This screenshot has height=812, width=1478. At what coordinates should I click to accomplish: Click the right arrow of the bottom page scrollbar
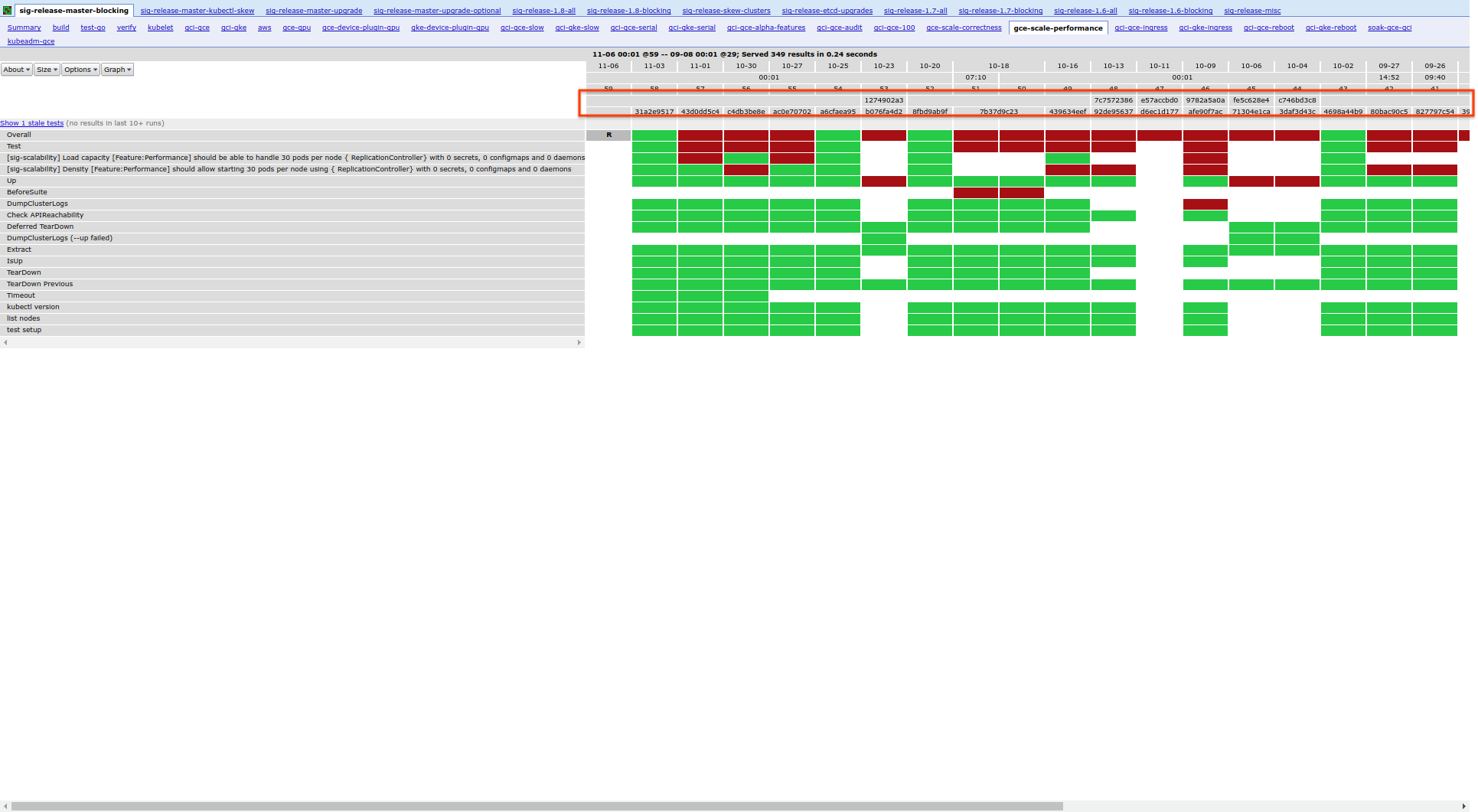coord(1464,806)
